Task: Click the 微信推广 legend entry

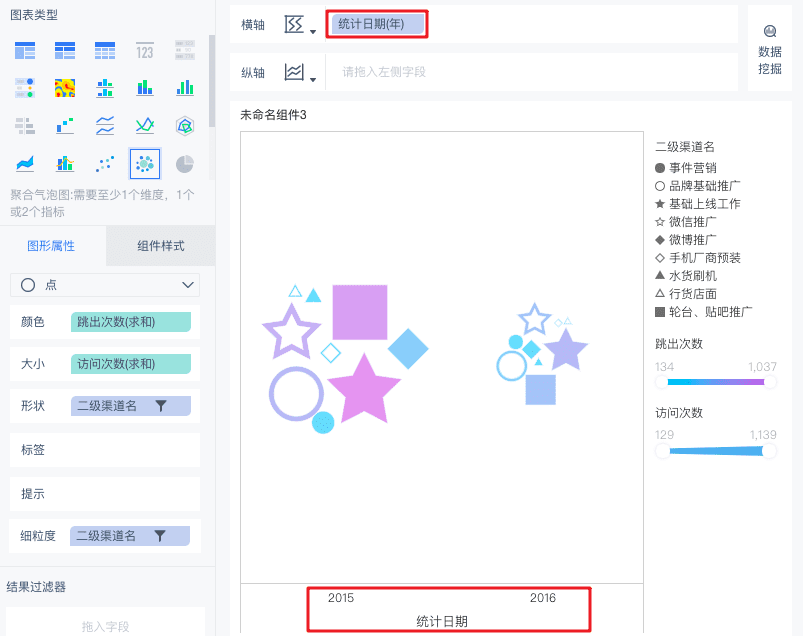Action: [x=686, y=222]
